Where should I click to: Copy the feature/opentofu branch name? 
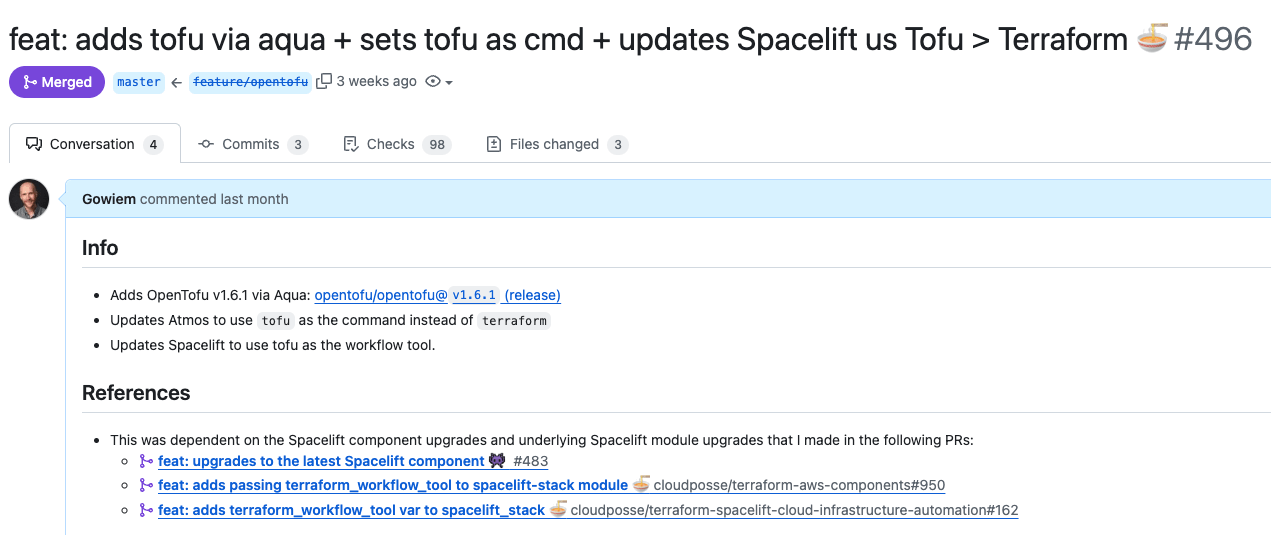(324, 82)
